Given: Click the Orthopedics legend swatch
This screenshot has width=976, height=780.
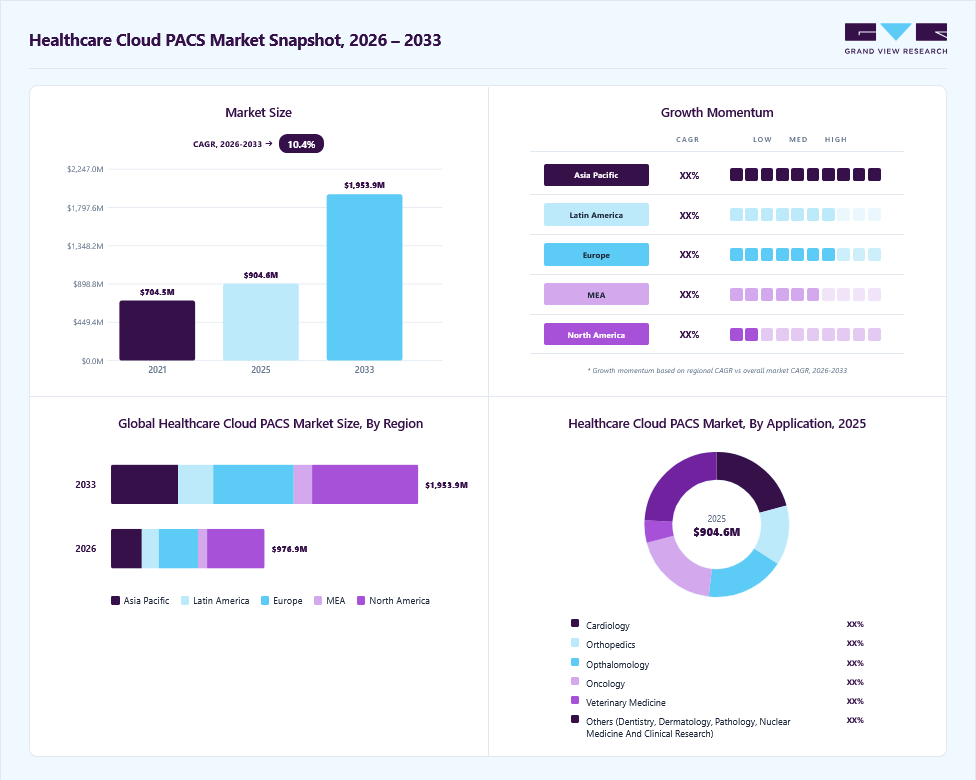Looking at the screenshot, I should coord(575,642).
